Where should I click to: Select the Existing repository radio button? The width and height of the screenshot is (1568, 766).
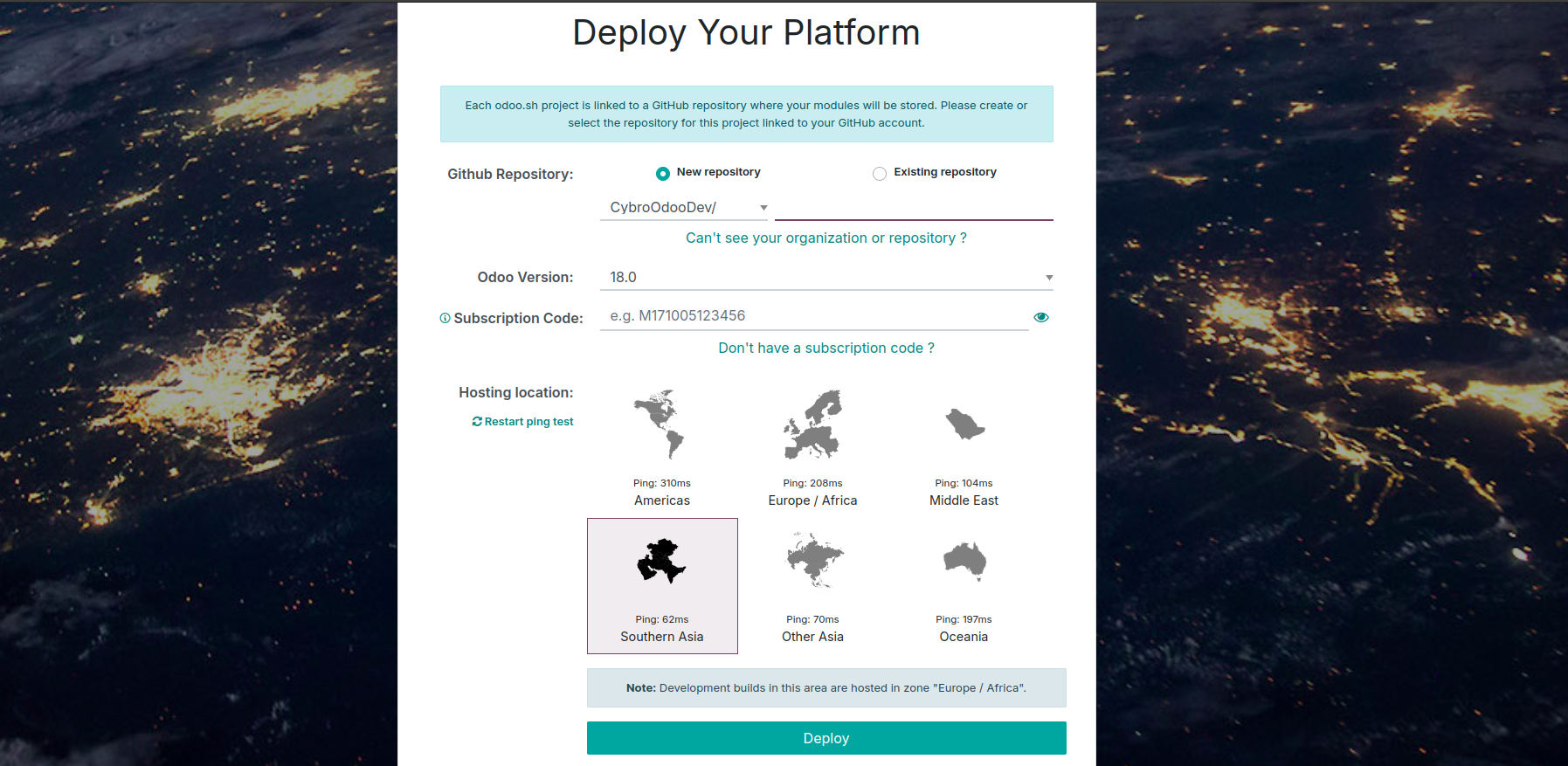pos(880,173)
